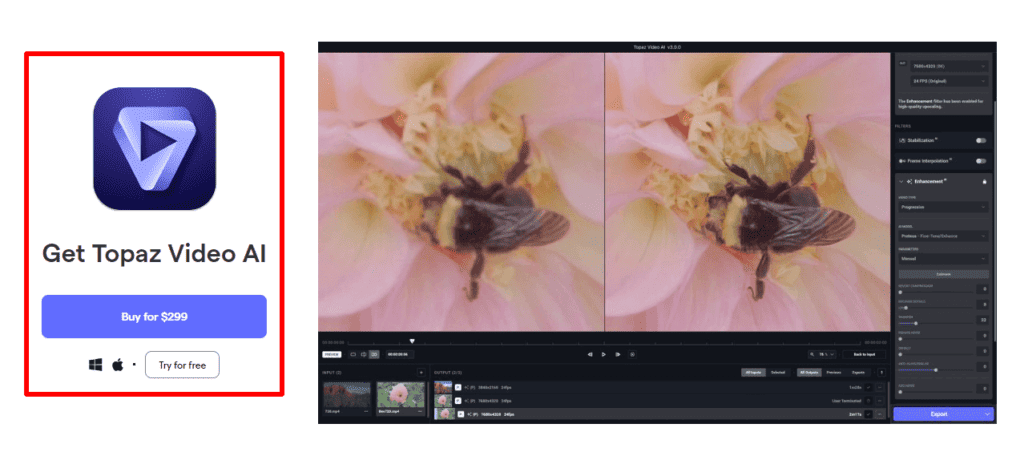
Task: Select the side-by-side view layout icon
Action: tap(374, 355)
